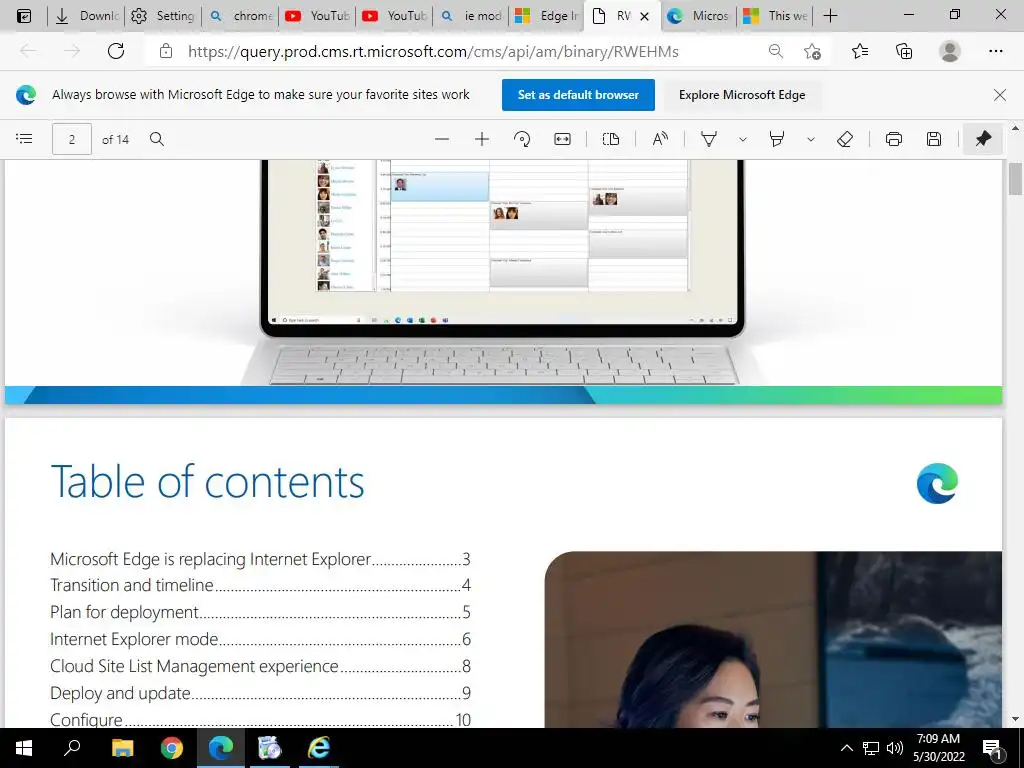Save the PDF document
This screenshot has width=1024, height=768.
934,138
